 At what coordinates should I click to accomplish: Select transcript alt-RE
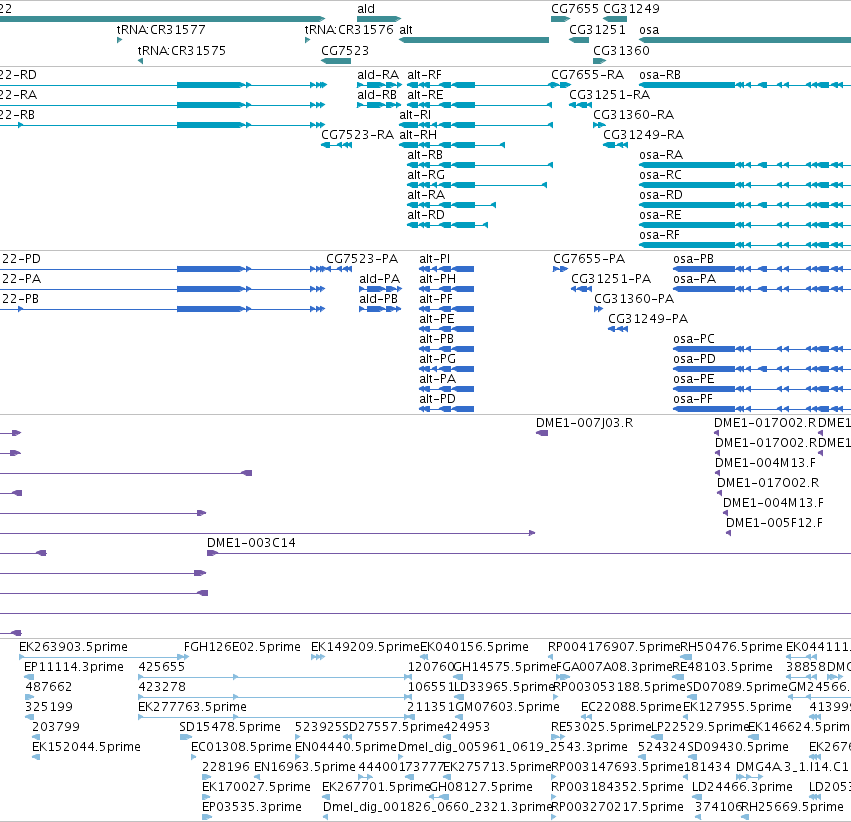425,95
